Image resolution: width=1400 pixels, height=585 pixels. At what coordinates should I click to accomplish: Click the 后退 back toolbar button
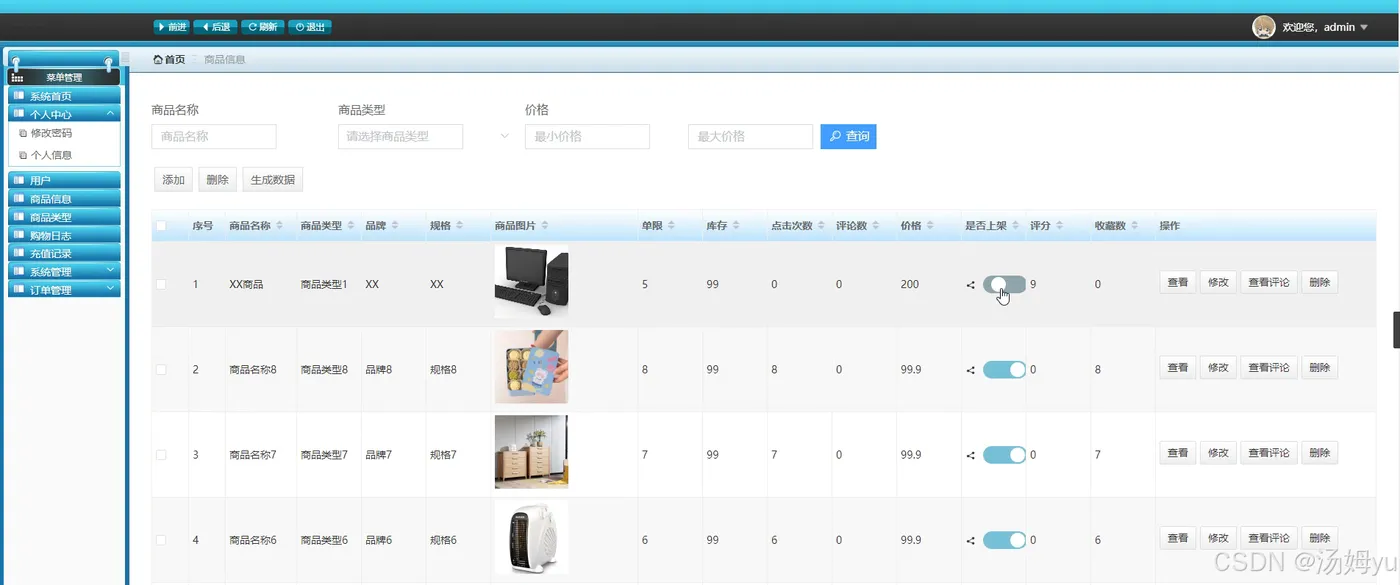(x=215, y=27)
